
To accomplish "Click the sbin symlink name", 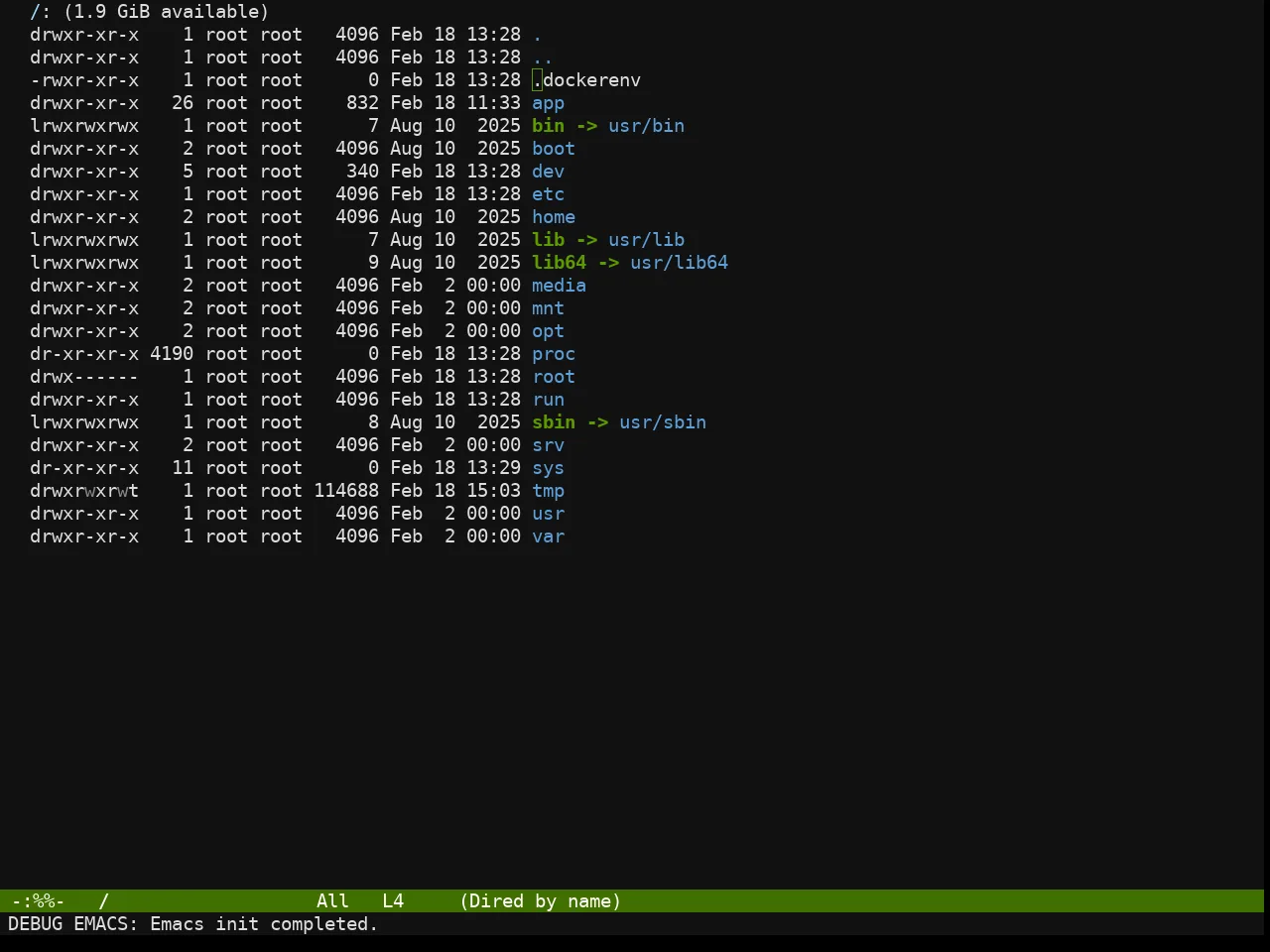I will [554, 422].
